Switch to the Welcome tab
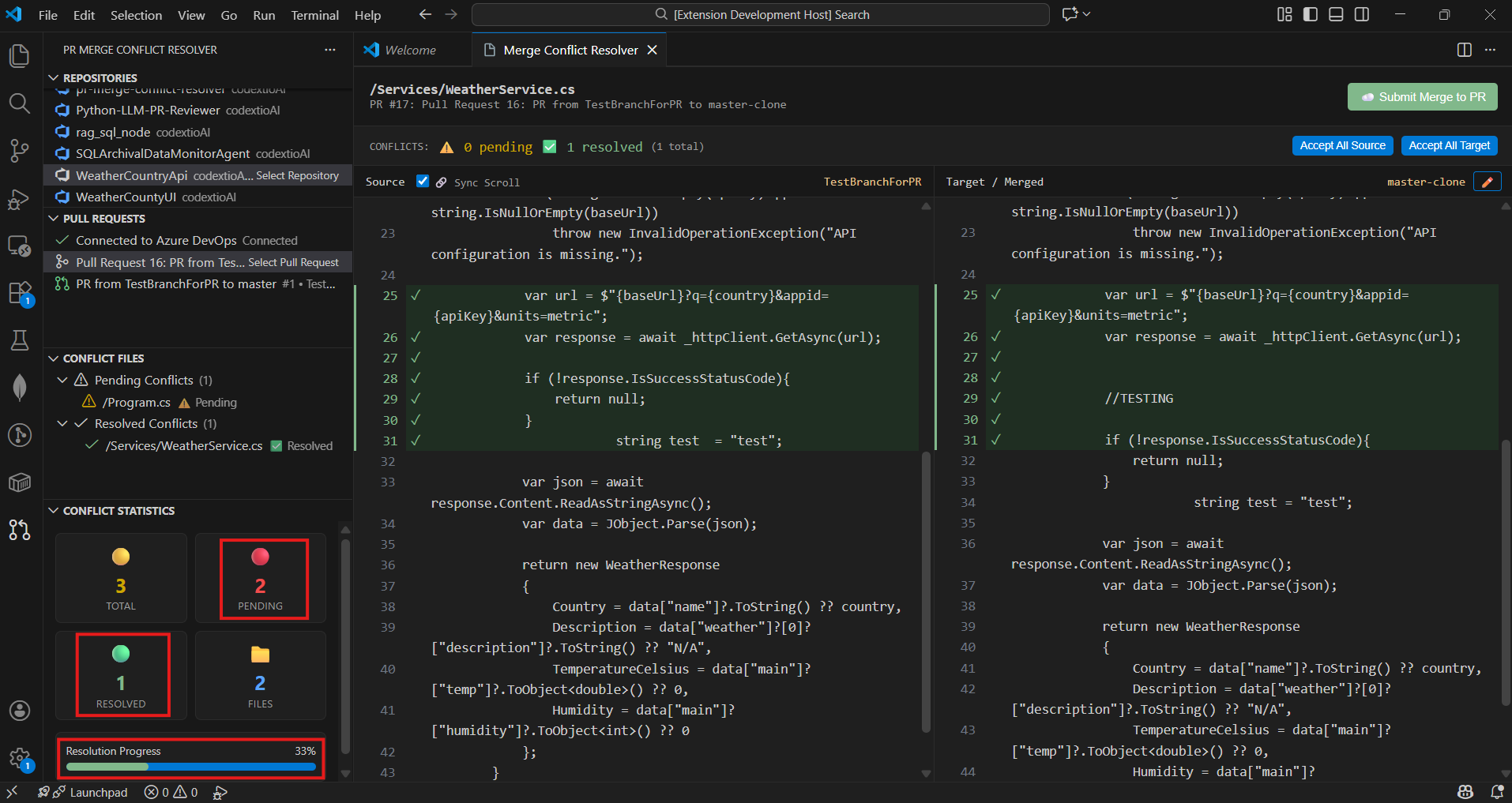Screen dimensions: 1512x803 click(411, 50)
